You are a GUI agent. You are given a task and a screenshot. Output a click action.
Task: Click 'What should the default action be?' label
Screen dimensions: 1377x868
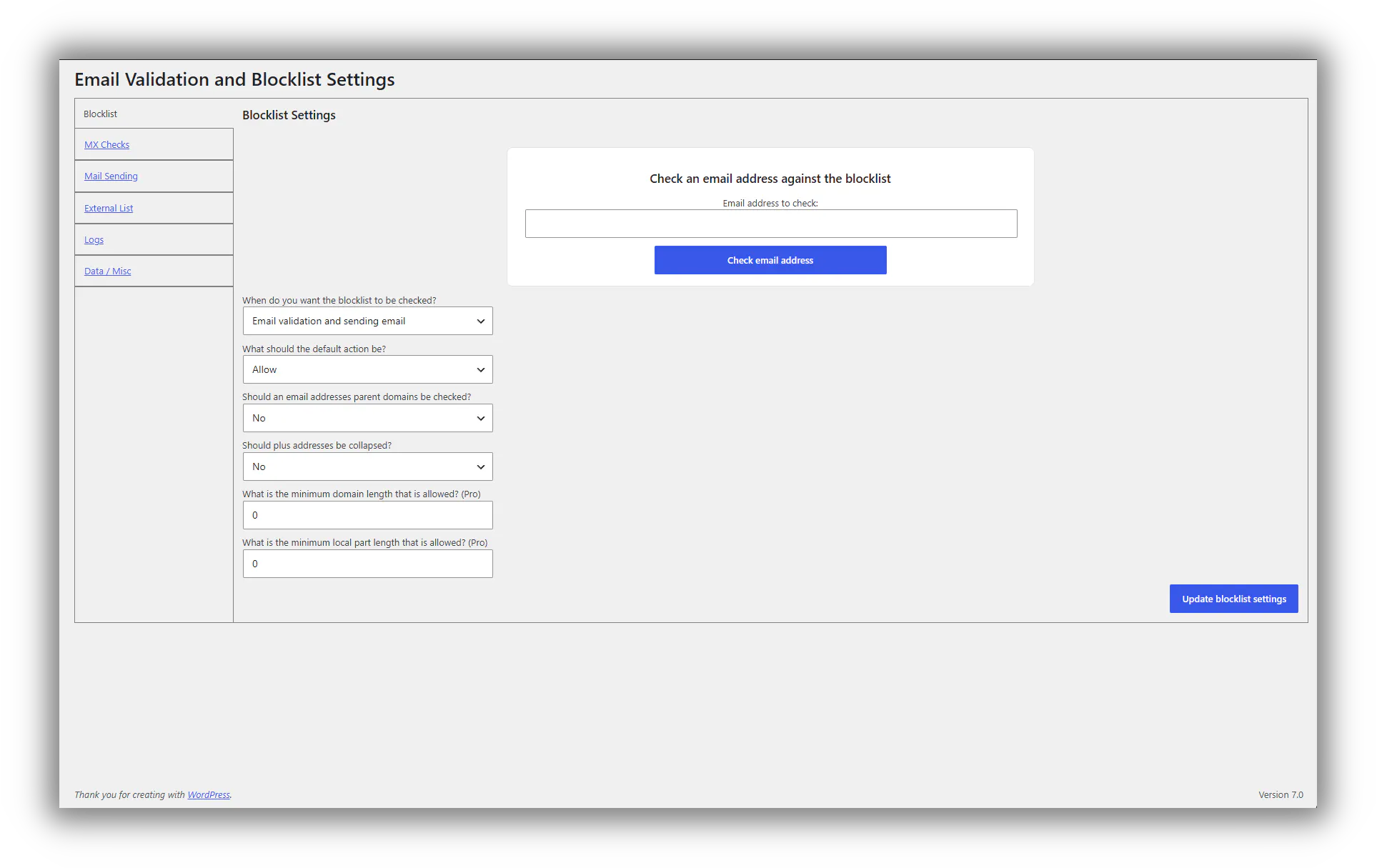(x=314, y=349)
